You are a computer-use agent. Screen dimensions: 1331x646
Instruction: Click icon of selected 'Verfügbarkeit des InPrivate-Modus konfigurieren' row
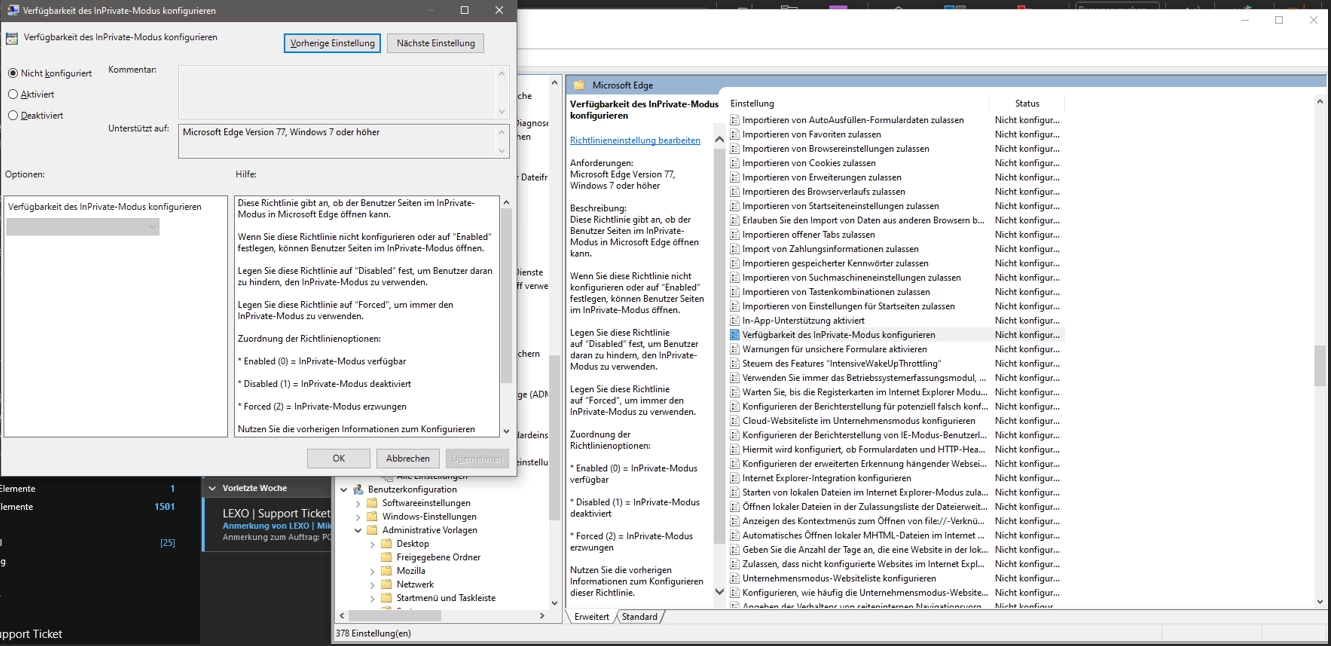[x=735, y=335]
